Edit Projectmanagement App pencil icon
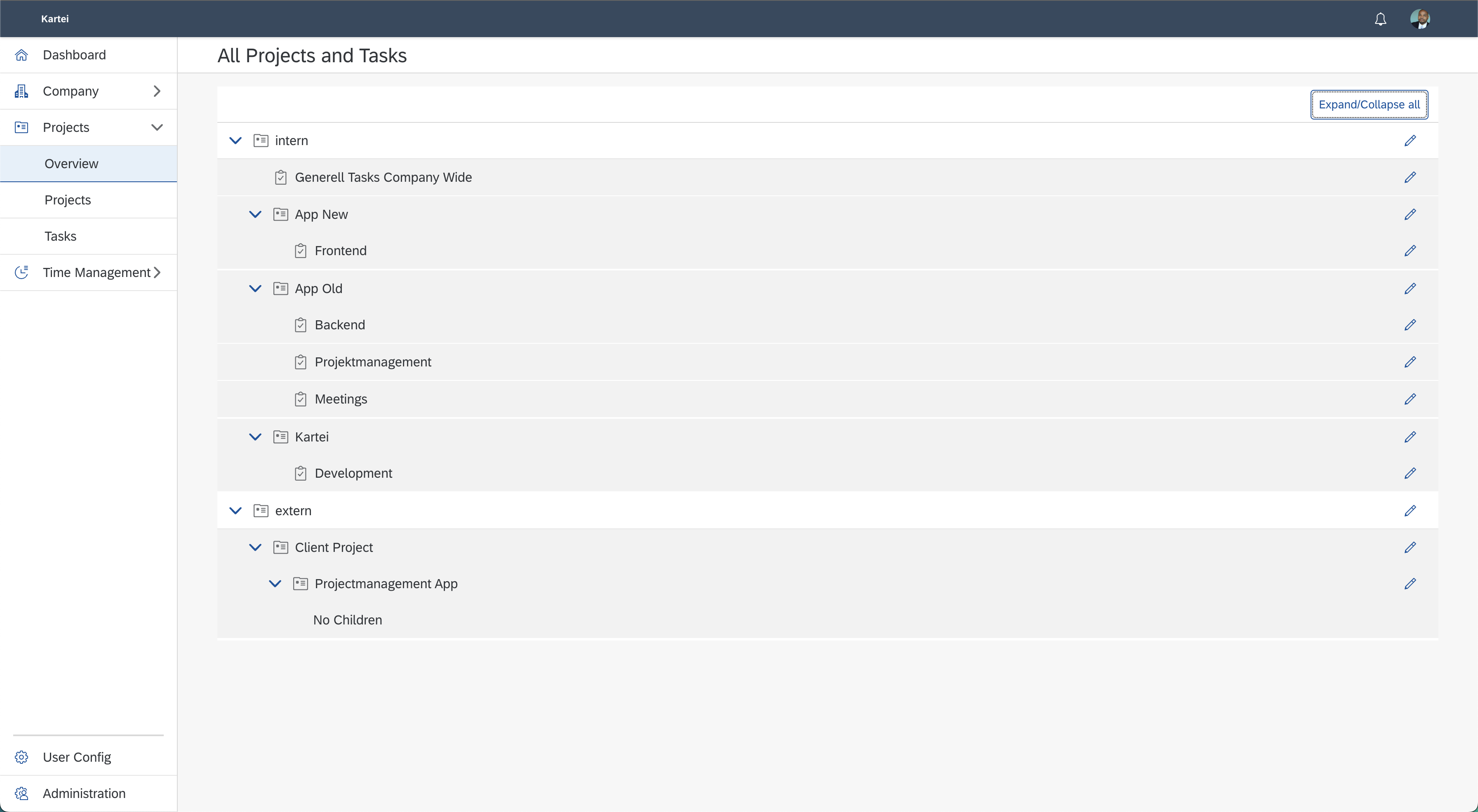Image resolution: width=1478 pixels, height=812 pixels. pos(1410,584)
